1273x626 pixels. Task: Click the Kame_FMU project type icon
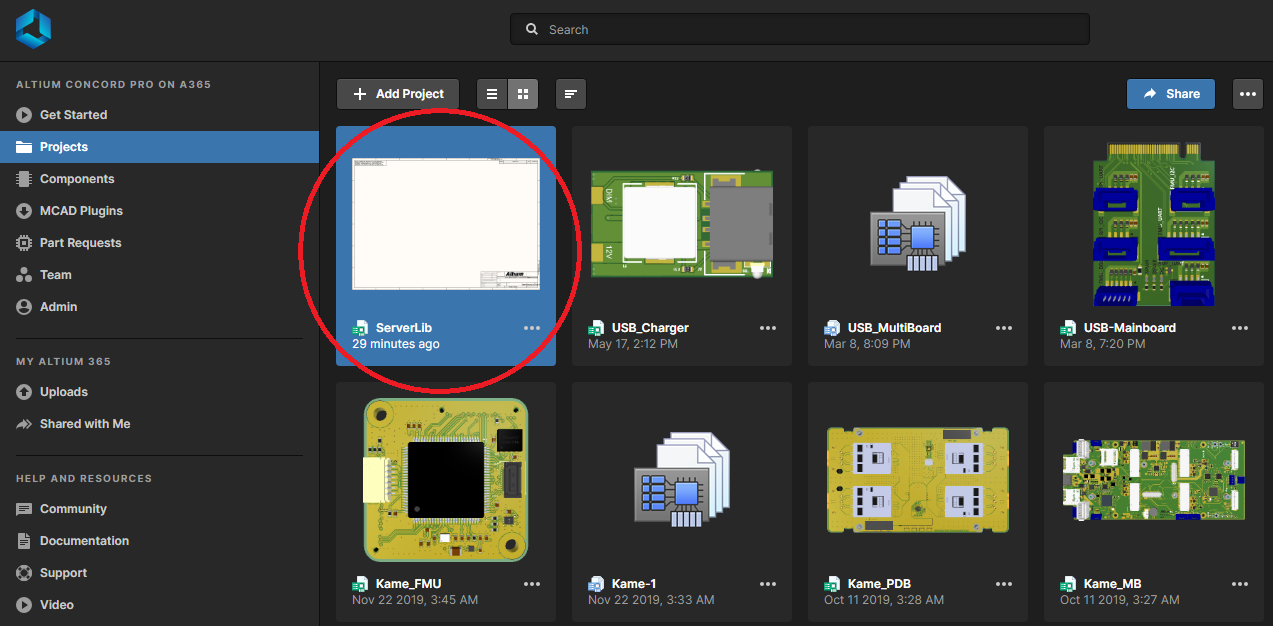tap(360, 584)
